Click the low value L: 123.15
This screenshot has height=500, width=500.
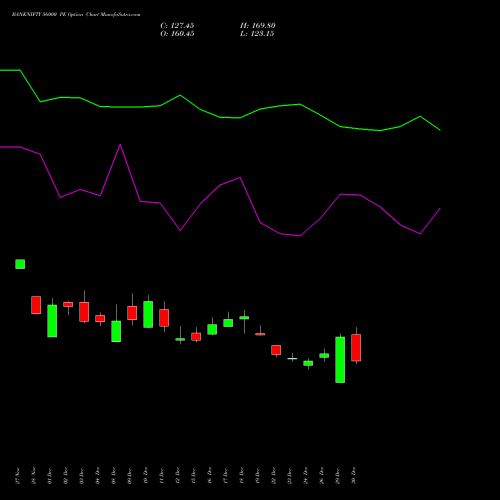coord(257,34)
